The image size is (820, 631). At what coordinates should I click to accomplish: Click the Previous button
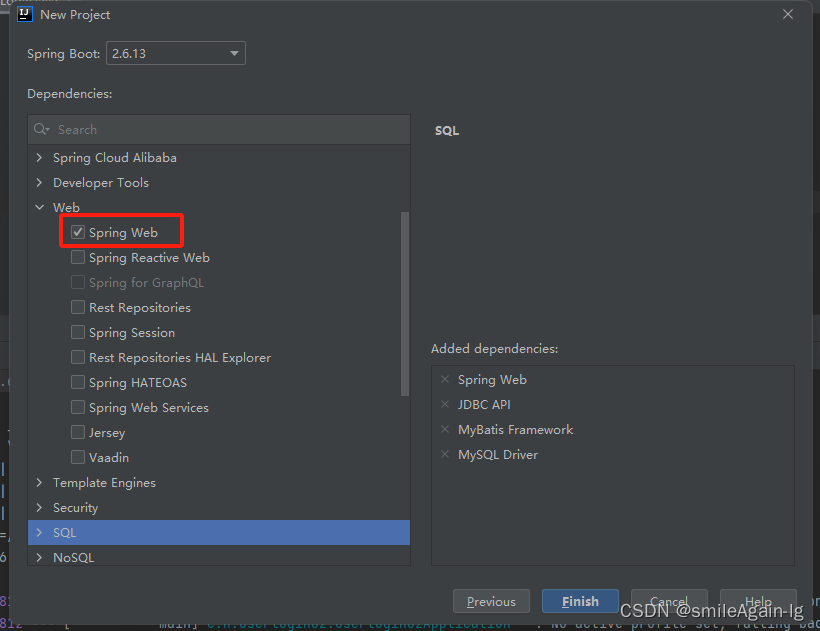point(491,601)
